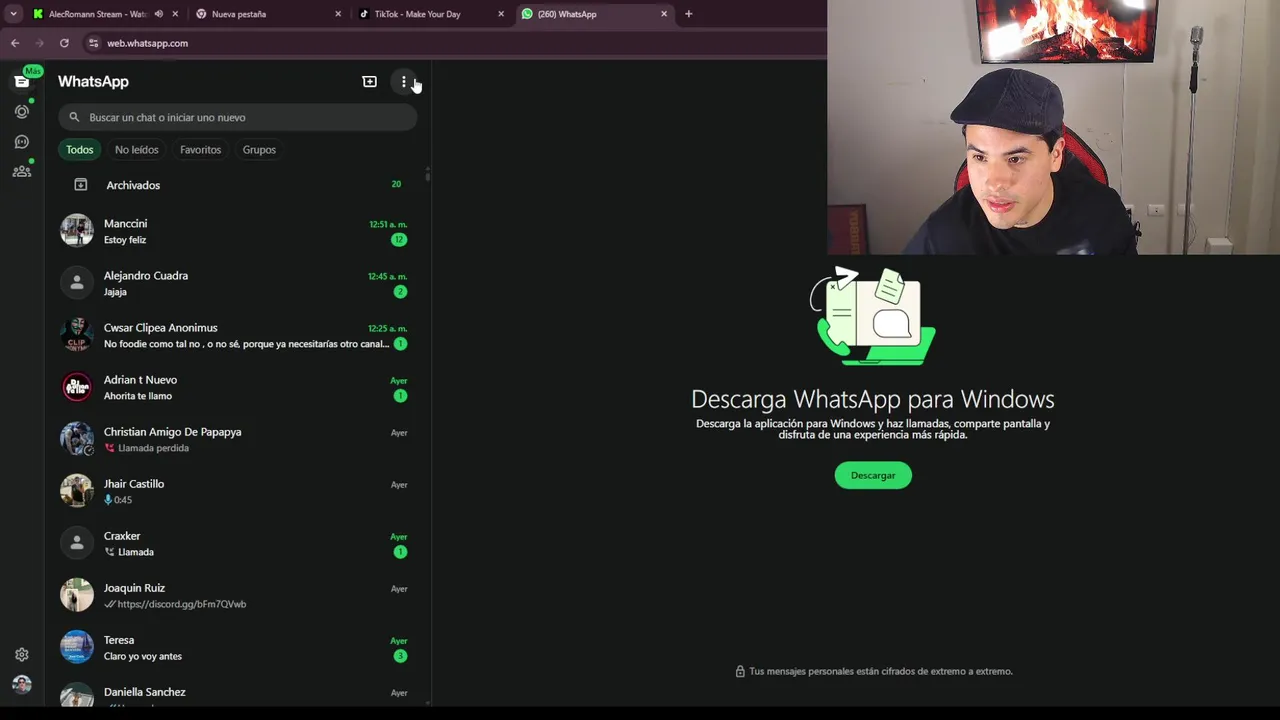This screenshot has width=1280, height=720.
Task: Close the TikTok browser tab
Action: [x=501, y=14]
